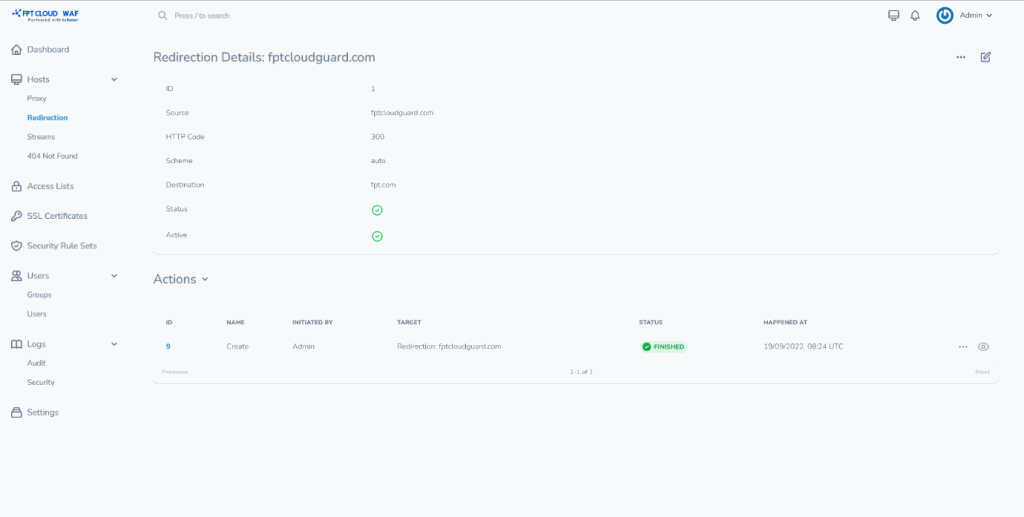Click HTTP Code value 300
1024x517 pixels.
point(377,137)
